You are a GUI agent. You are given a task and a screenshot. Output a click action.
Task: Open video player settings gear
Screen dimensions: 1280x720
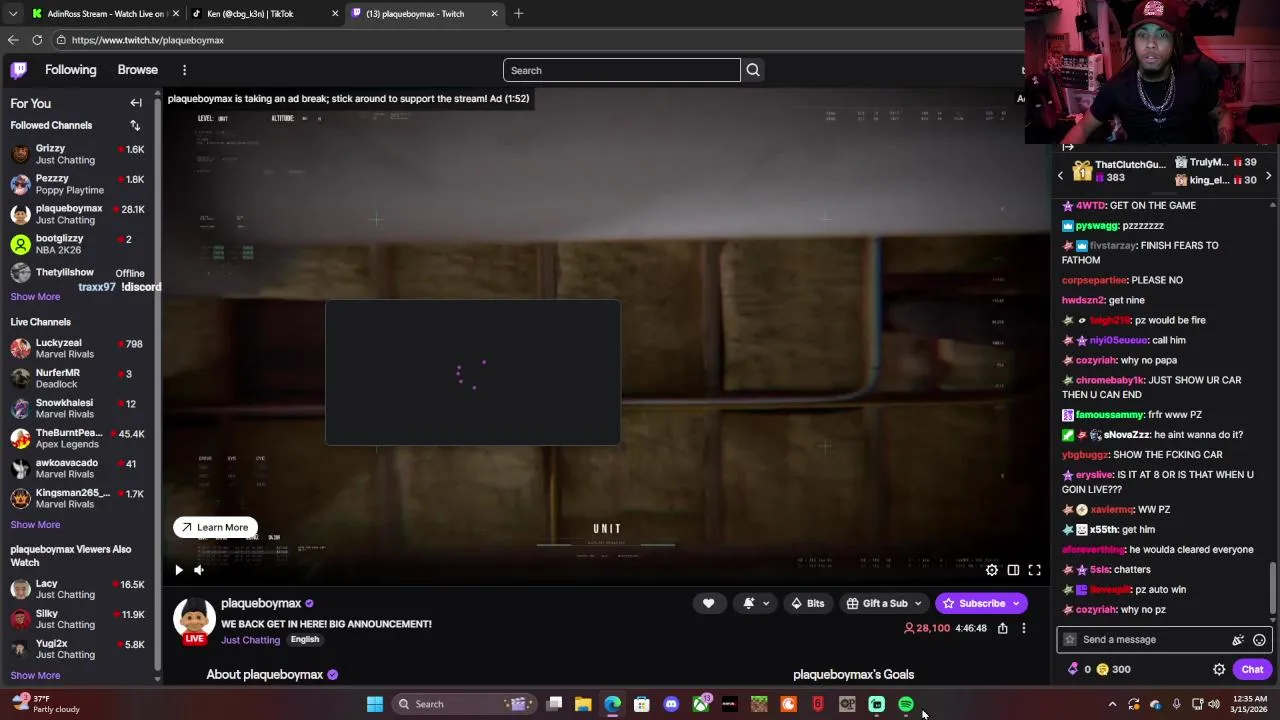click(992, 570)
